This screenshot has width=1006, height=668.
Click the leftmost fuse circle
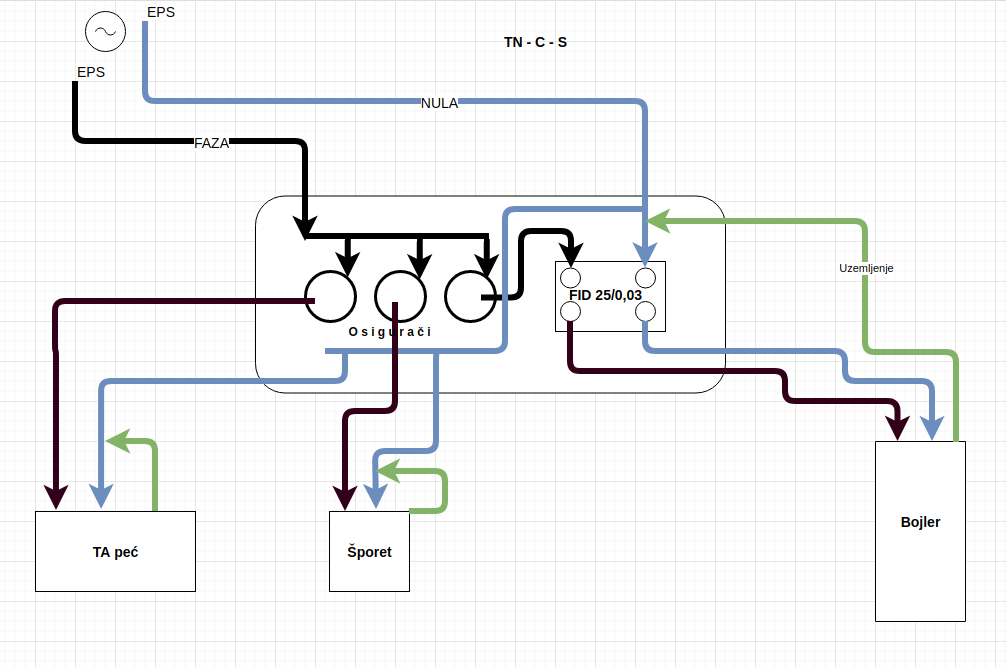tap(330, 297)
